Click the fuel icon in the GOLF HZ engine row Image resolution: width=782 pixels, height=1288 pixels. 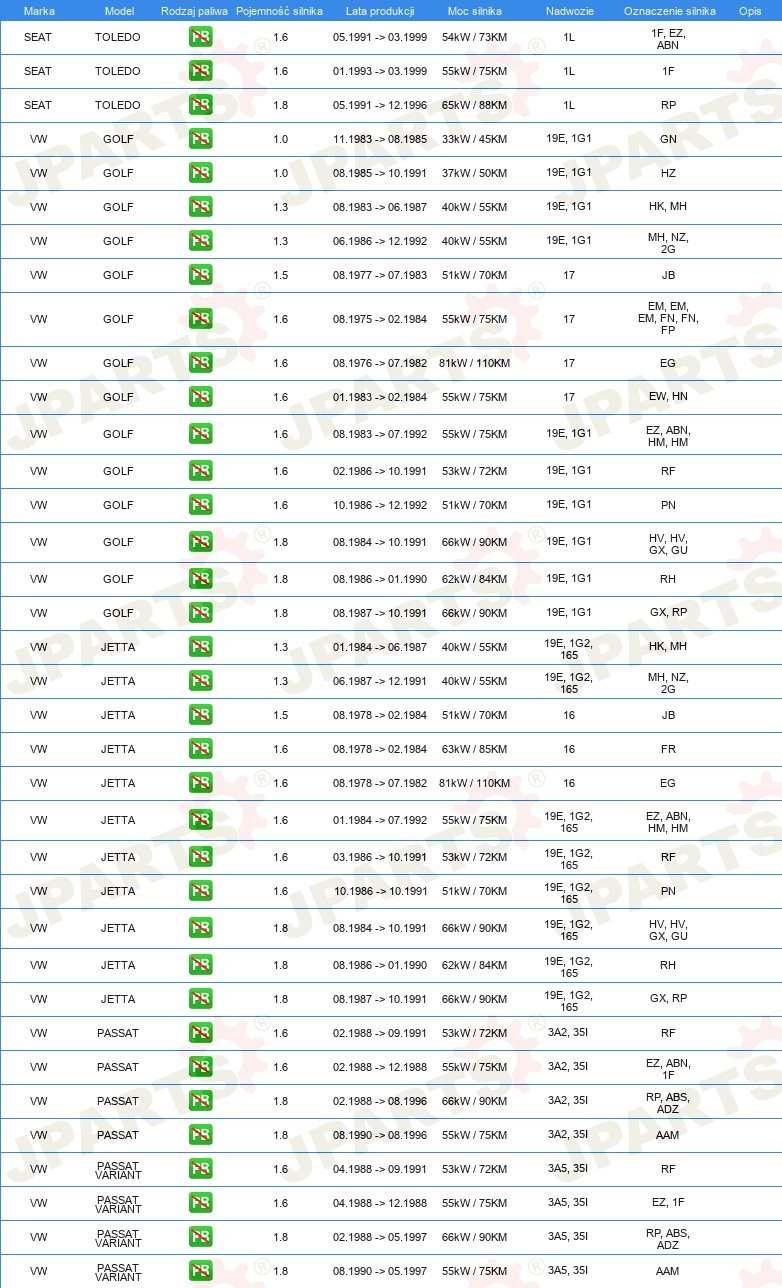(x=200, y=173)
